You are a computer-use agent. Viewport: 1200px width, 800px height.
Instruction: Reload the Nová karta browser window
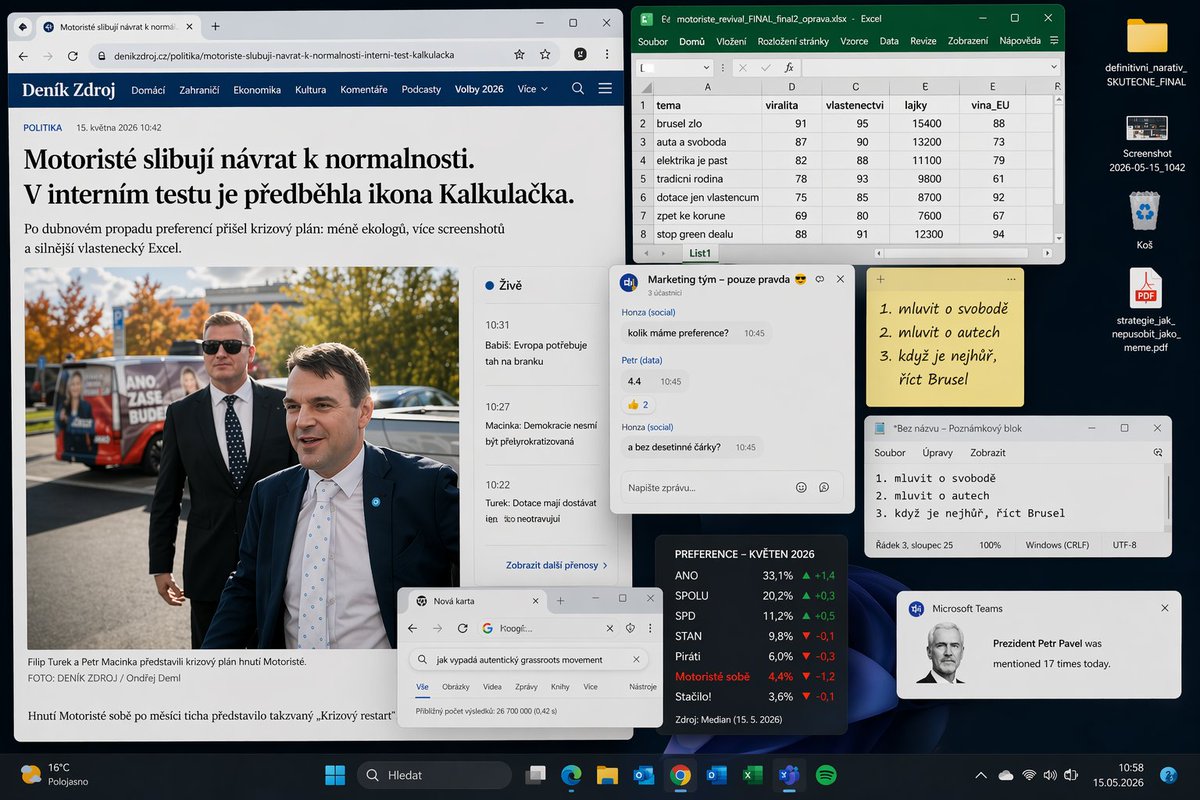point(462,628)
